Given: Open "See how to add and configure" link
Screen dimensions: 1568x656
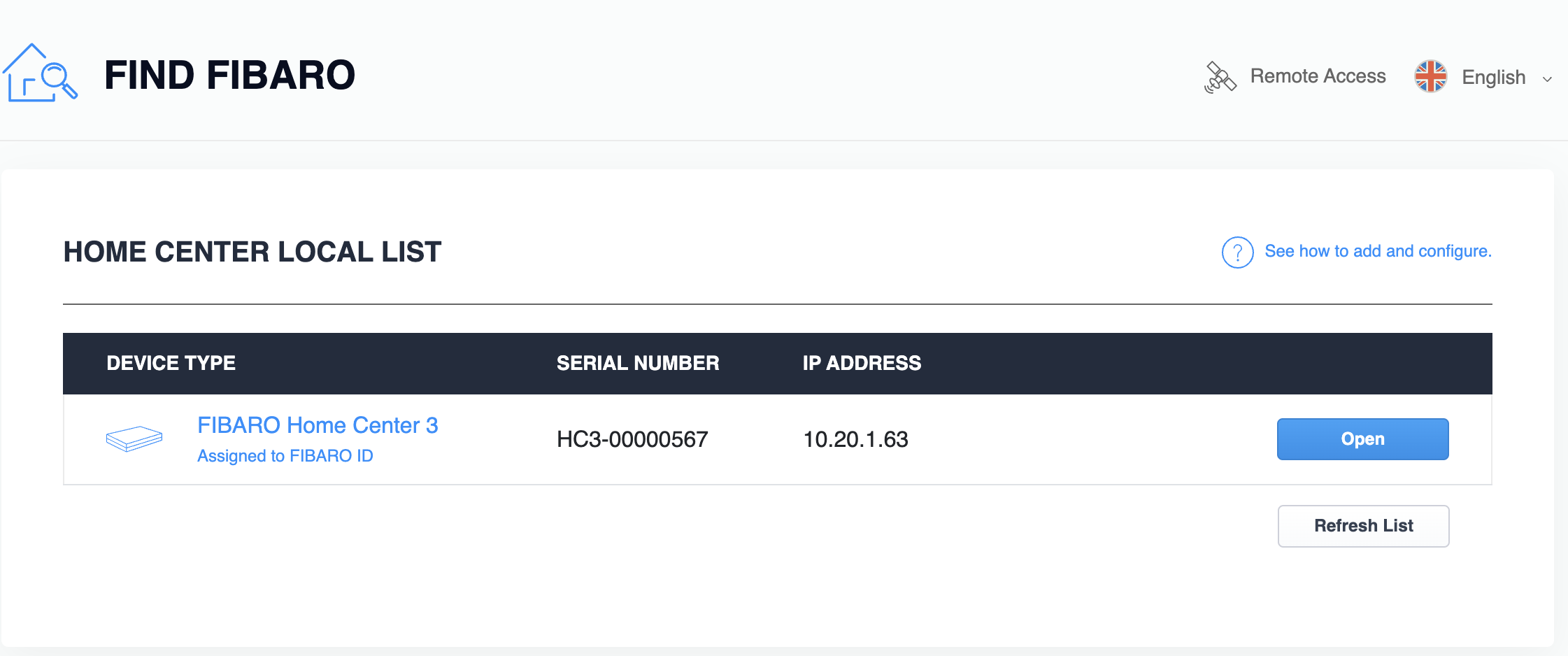Looking at the screenshot, I should pyautogui.click(x=1378, y=251).
